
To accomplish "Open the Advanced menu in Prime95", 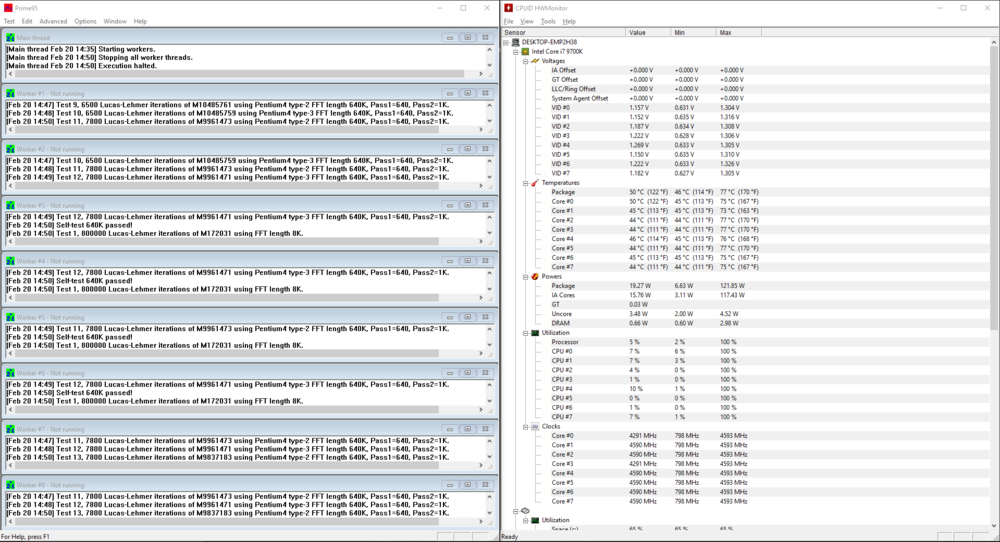I will pyautogui.click(x=53, y=21).
